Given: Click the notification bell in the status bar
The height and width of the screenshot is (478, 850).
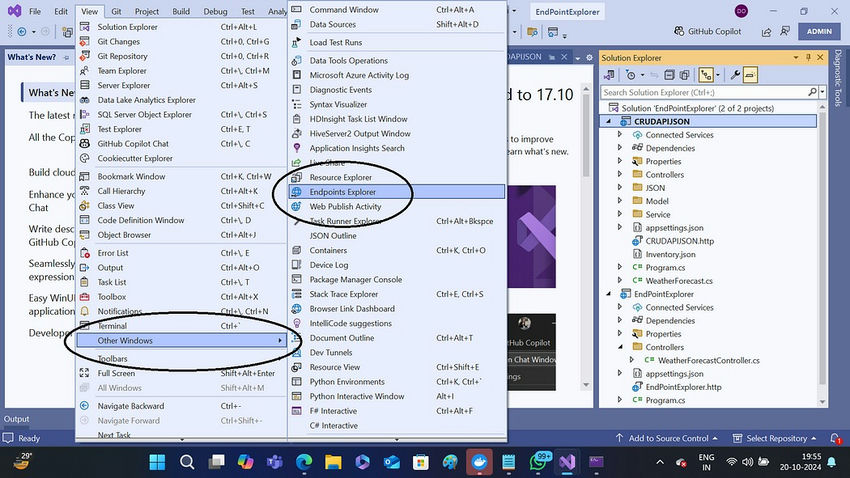Looking at the screenshot, I should point(835,438).
